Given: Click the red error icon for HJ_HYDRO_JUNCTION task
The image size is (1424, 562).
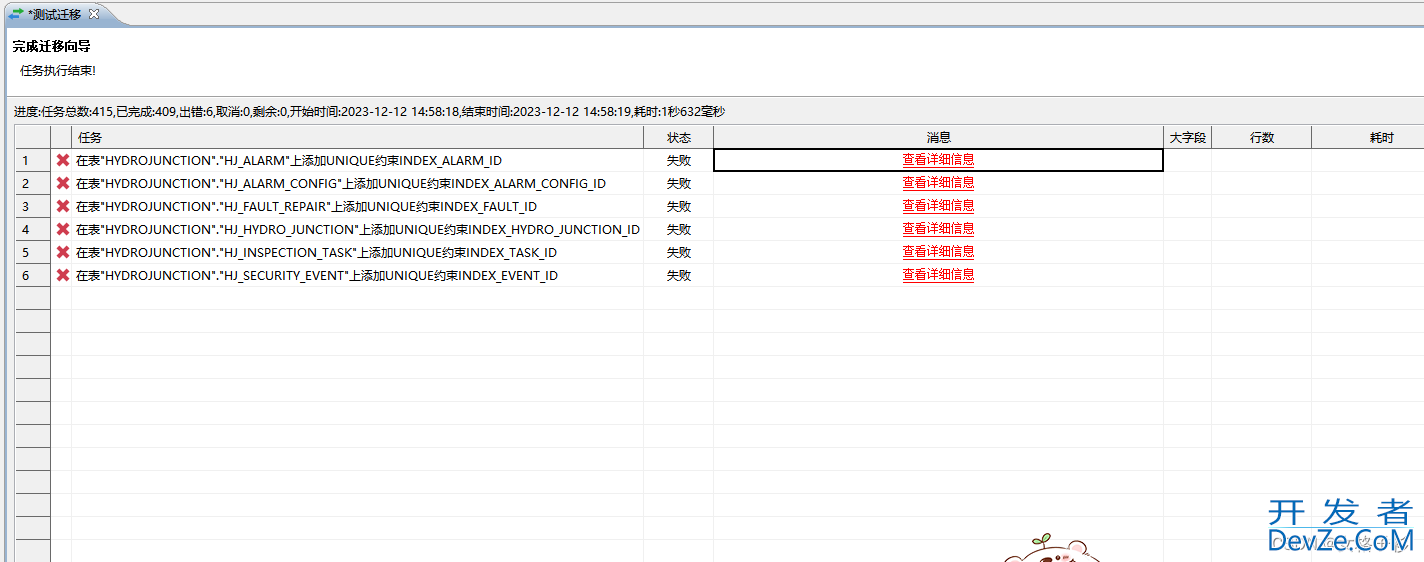Looking at the screenshot, I should point(63,229).
